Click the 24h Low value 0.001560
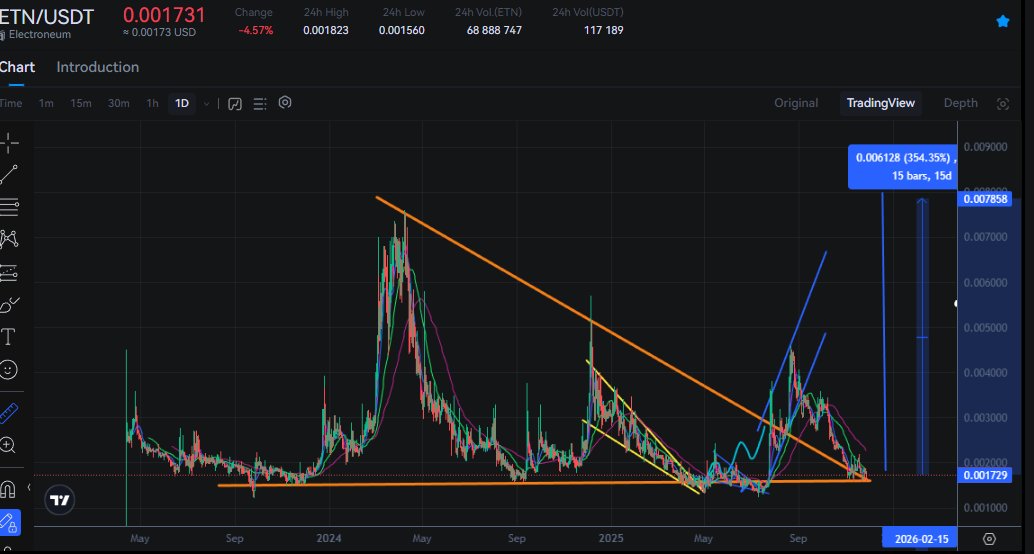The height and width of the screenshot is (554, 1034). pos(402,30)
